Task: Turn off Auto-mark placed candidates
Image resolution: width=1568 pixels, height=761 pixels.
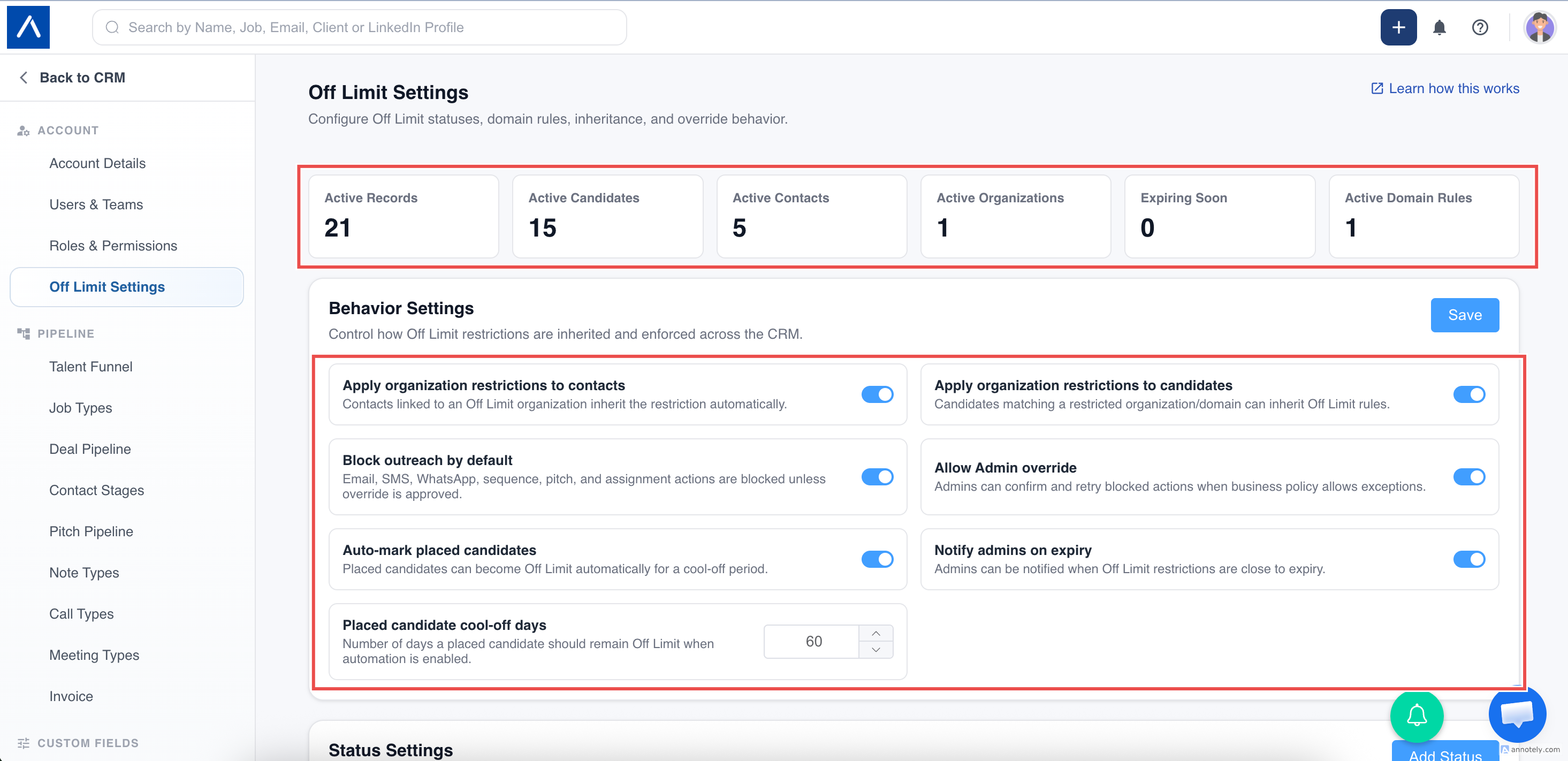Action: (877, 559)
